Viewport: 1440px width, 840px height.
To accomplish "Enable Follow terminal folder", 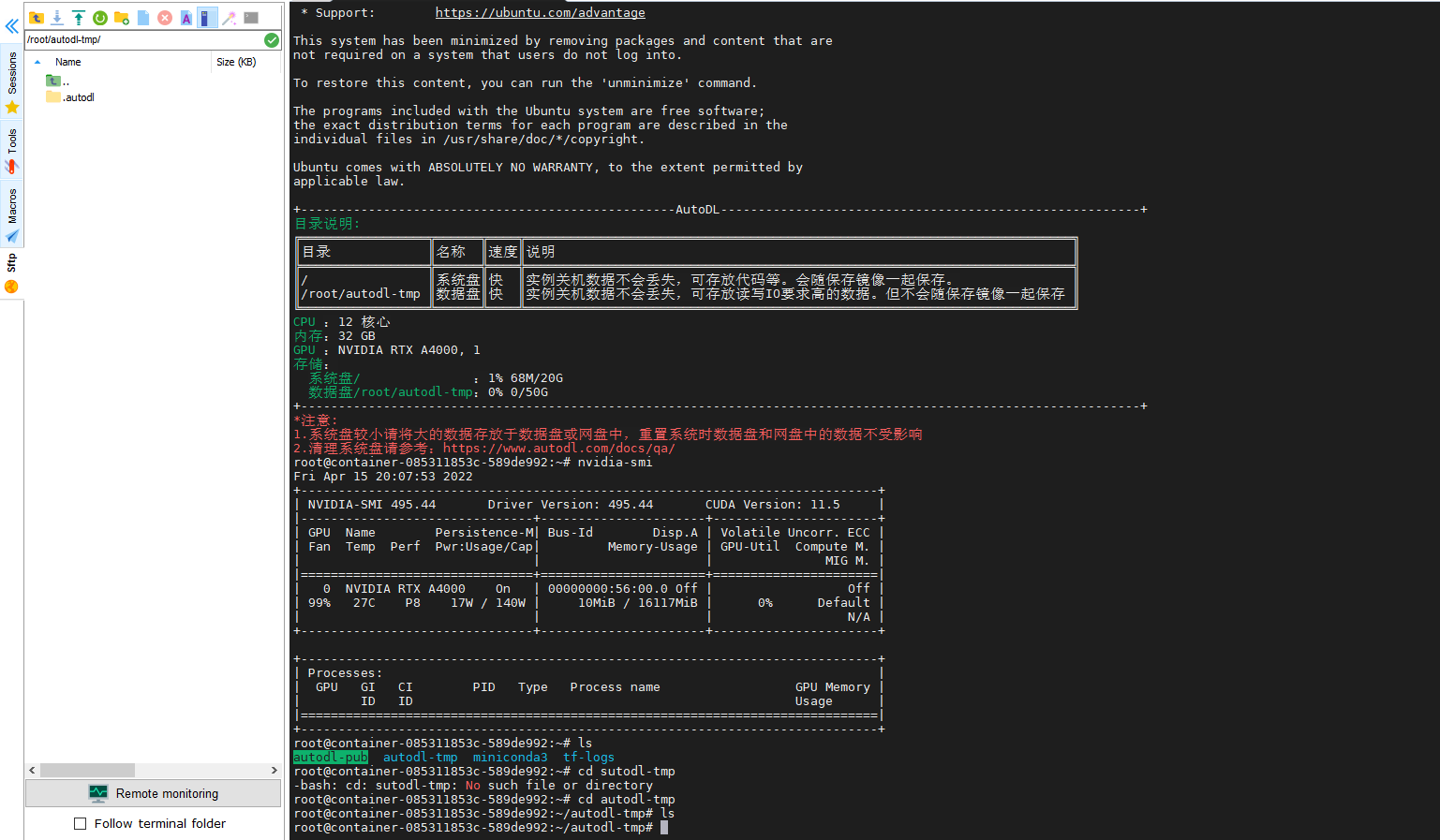I will click(x=80, y=823).
